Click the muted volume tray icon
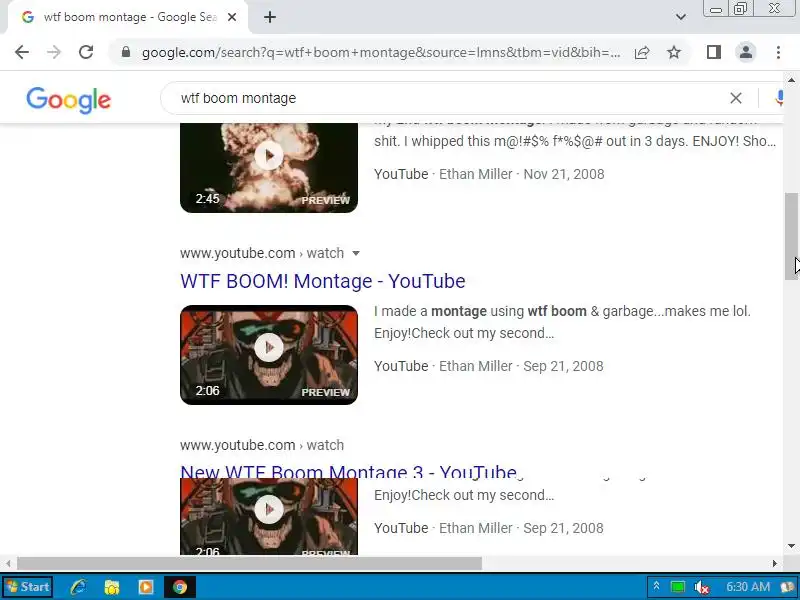Viewport: 800px width, 600px height. point(702,587)
